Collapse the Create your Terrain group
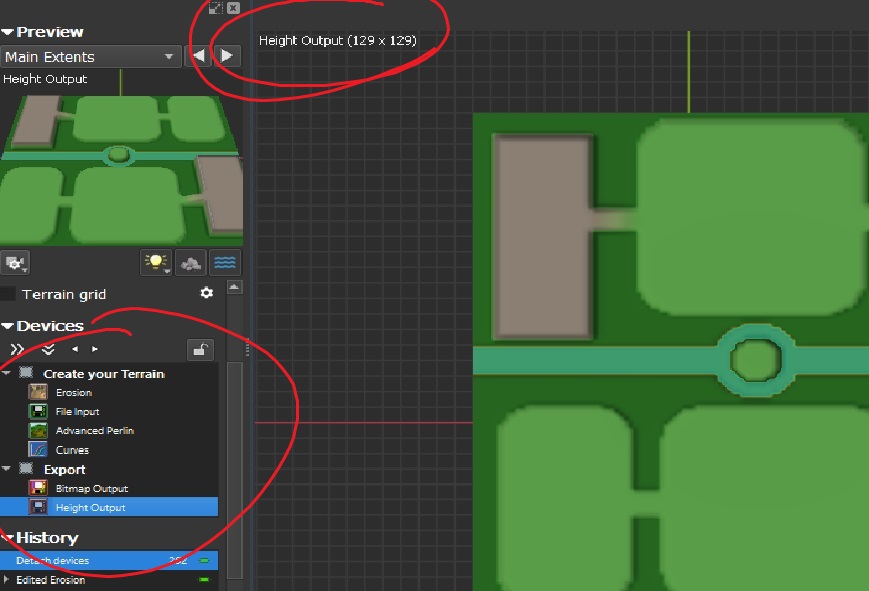The image size is (869, 591). click(6, 373)
